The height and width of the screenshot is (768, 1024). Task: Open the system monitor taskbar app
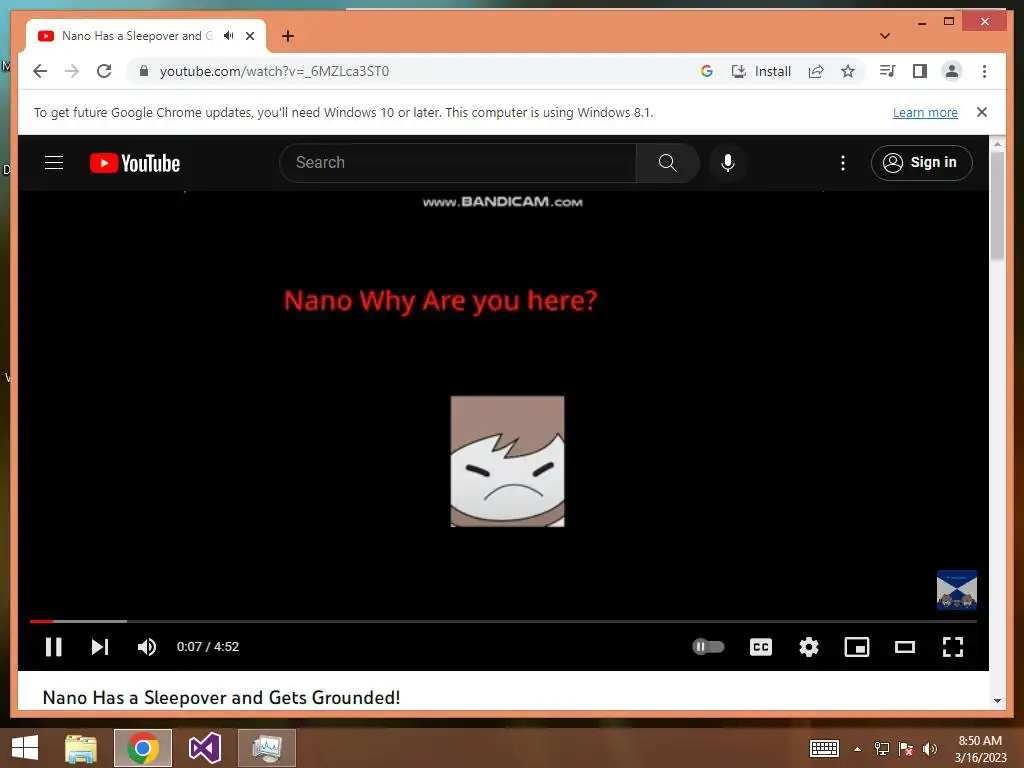pyautogui.click(x=267, y=748)
